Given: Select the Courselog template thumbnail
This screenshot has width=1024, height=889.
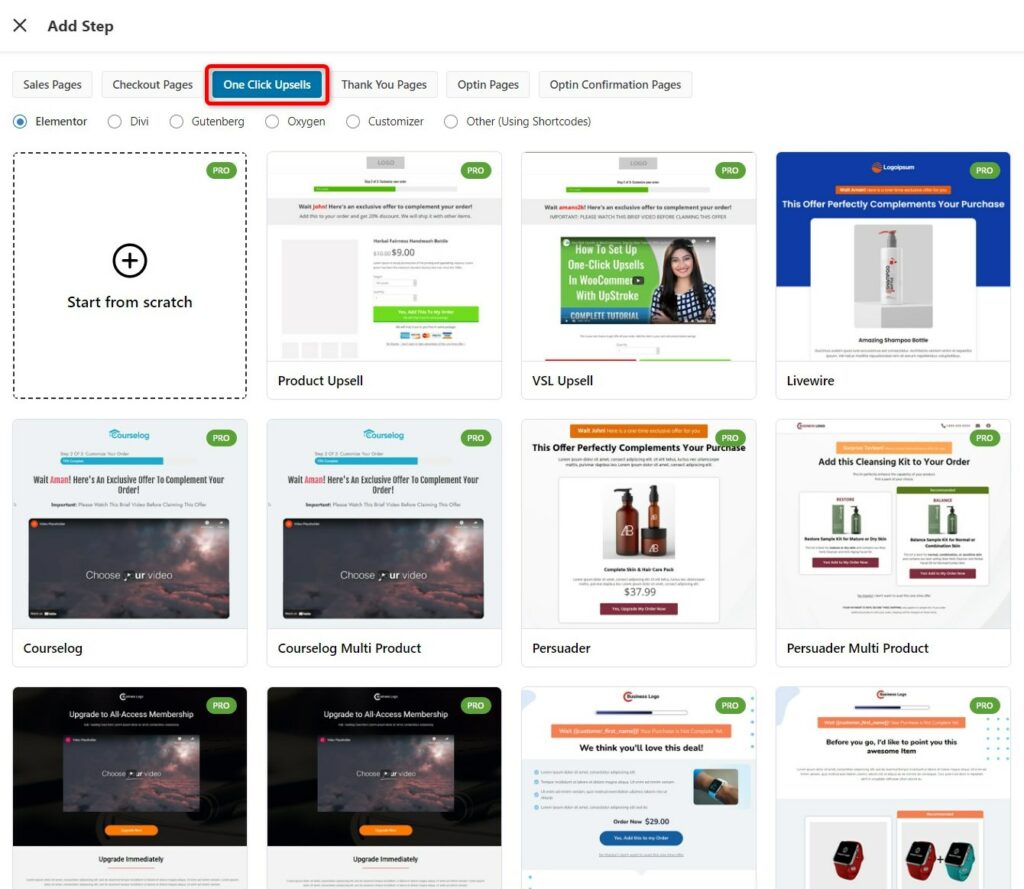Looking at the screenshot, I should 130,525.
